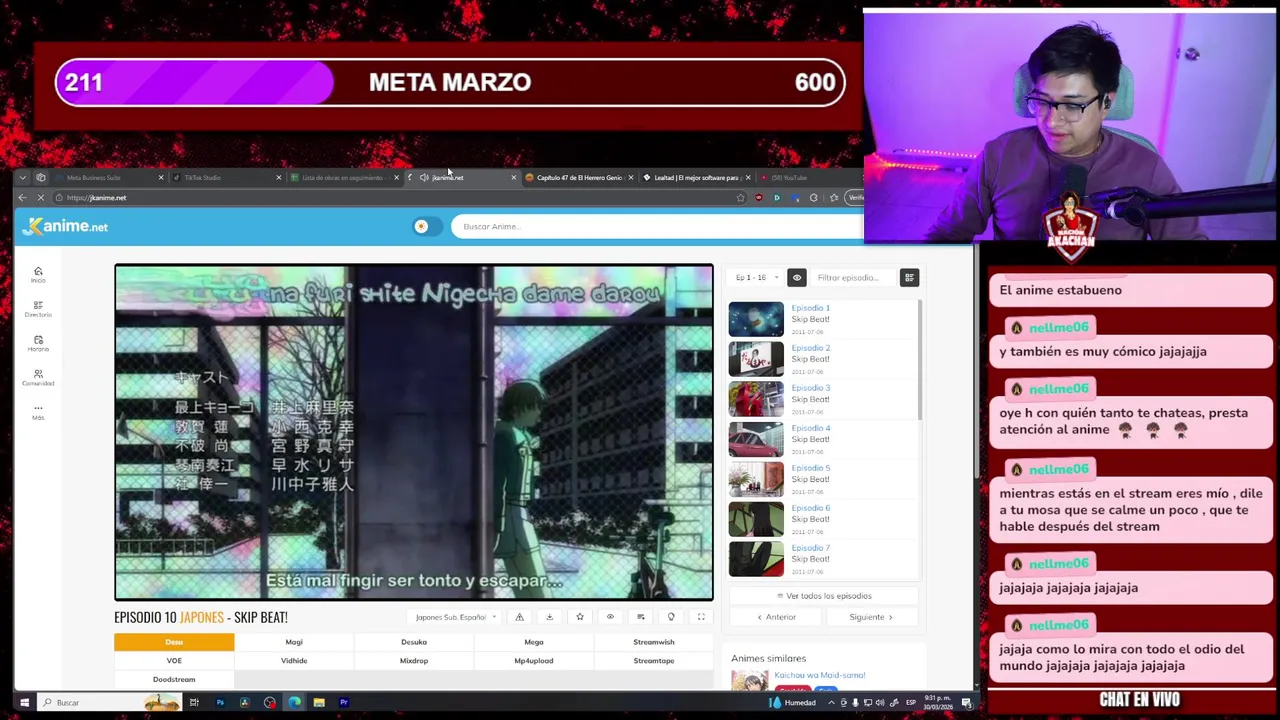This screenshot has height=720, width=1280.
Task: Click the fullscreen expand icon
Action: pos(701,617)
